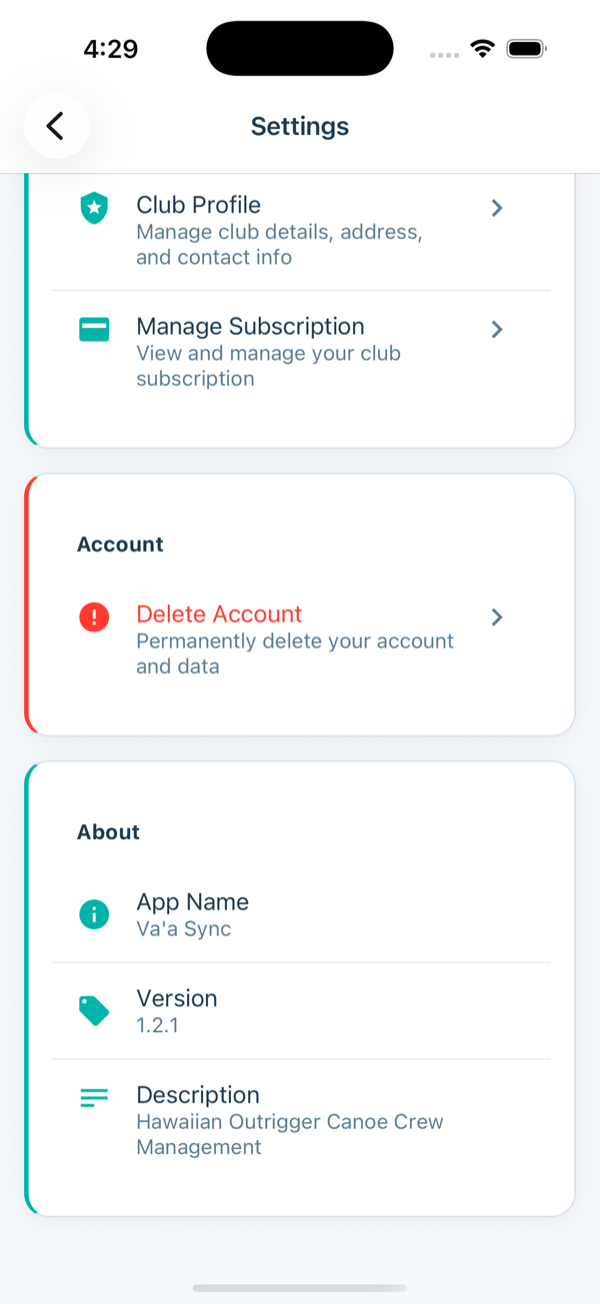Screen dimensions: 600x1304
Task: Tap the Wi-Fi status icon
Action: tap(484, 48)
